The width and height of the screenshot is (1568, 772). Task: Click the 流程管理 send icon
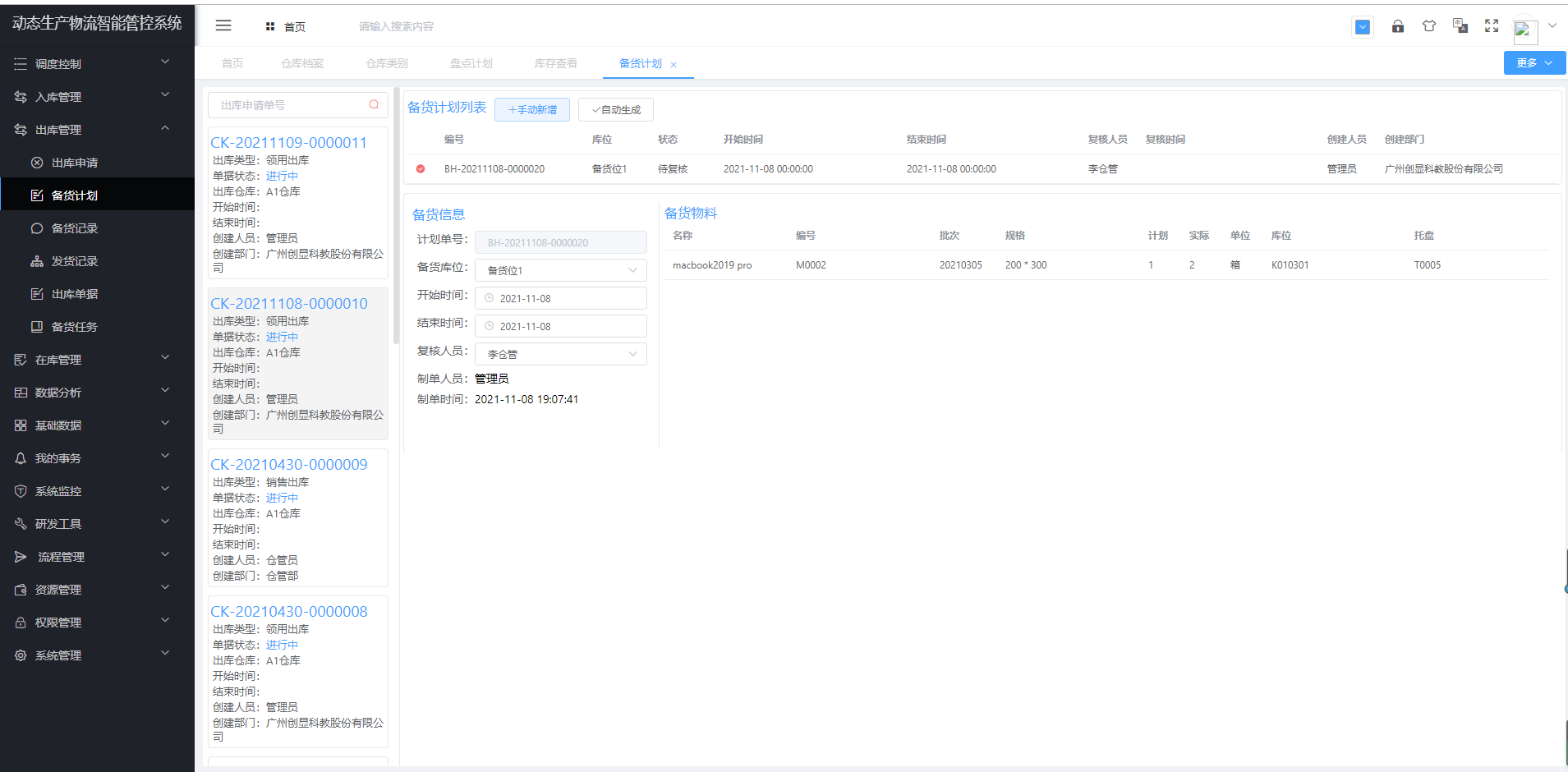21,557
